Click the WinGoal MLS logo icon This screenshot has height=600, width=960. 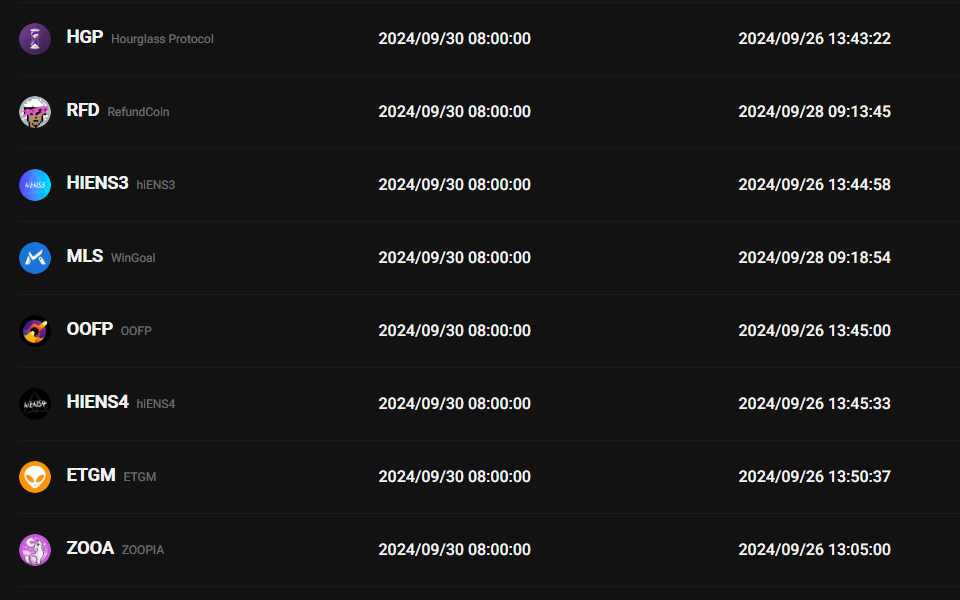click(35, 258)
